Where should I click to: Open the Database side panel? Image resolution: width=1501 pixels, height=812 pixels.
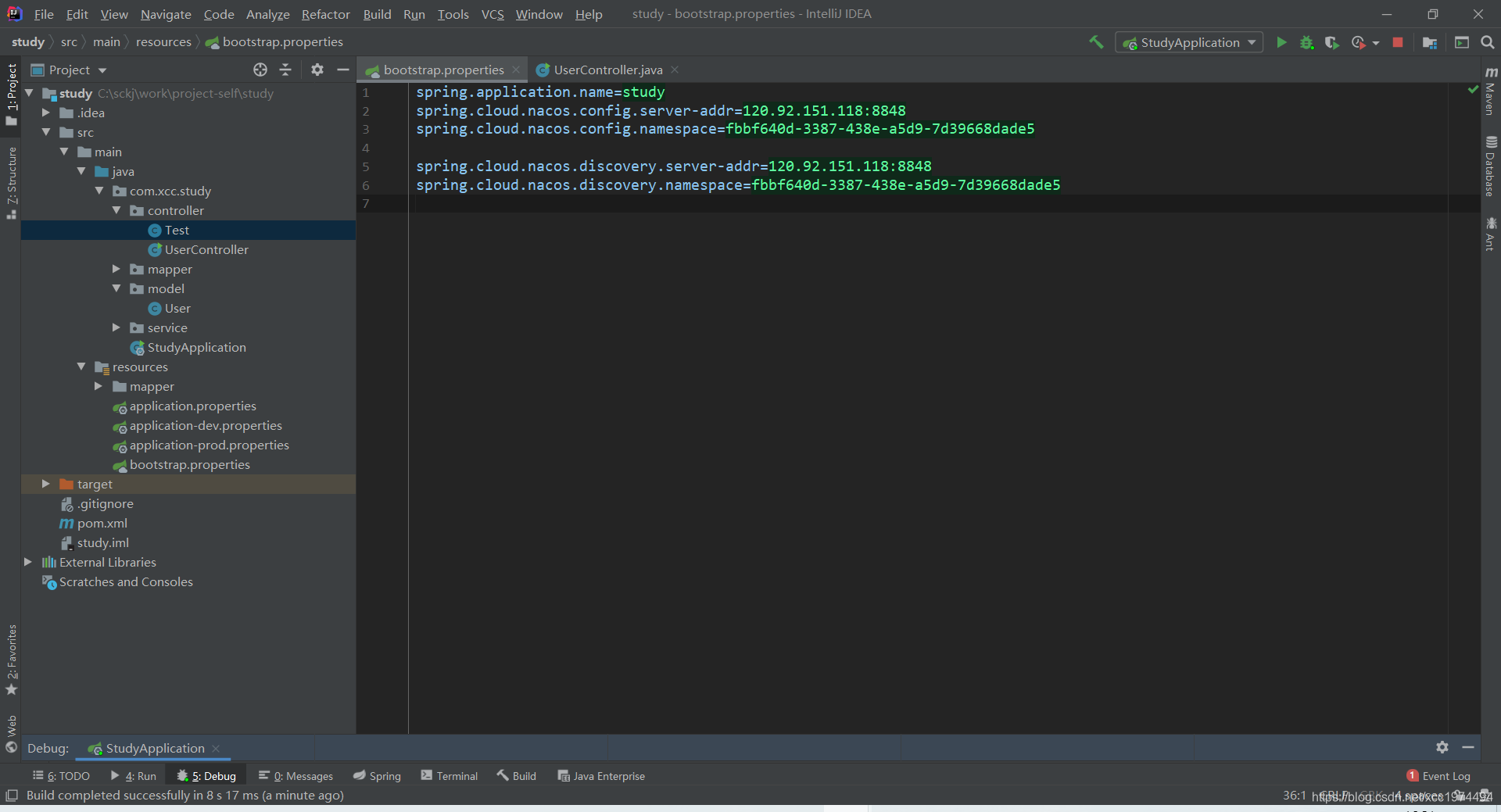[1491, 166]
